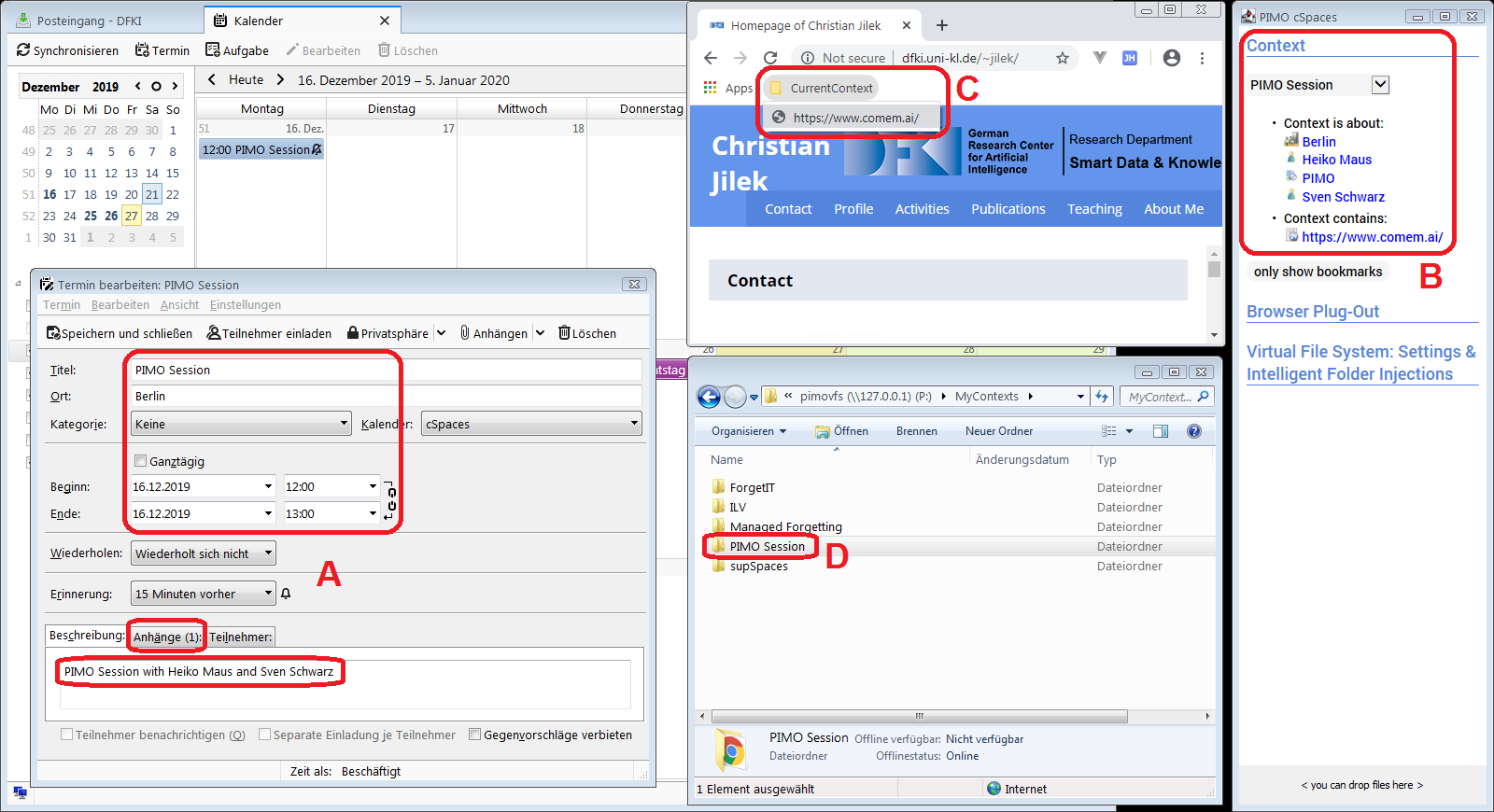Select the PIMO Session folder in Explorer
Screen dimensions: 1494x812
coord(767,547)
